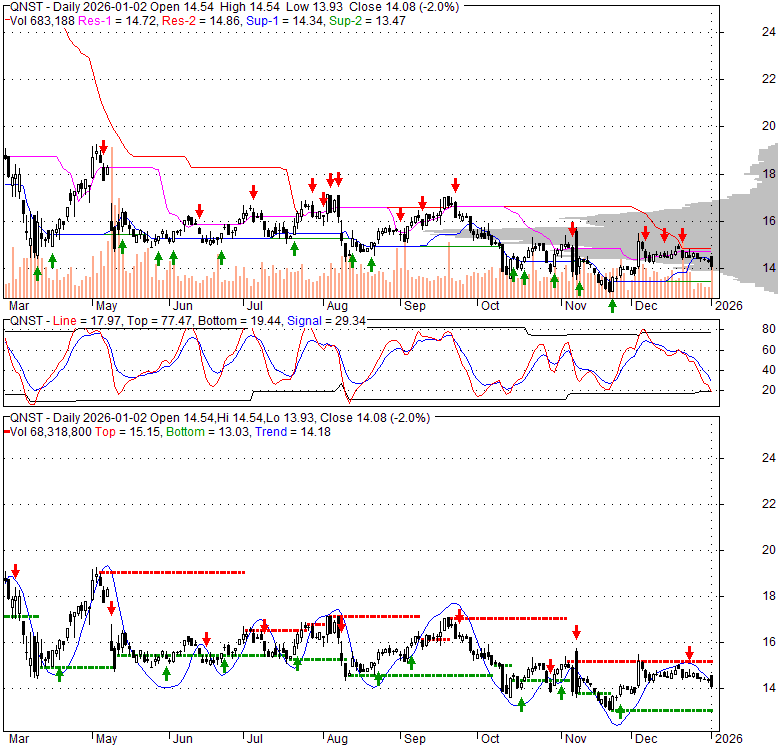The height and width of the screenshot is (745, 780).
Task: Click the 24 price label on top chart axis
Action: click(x=769, y=32)
